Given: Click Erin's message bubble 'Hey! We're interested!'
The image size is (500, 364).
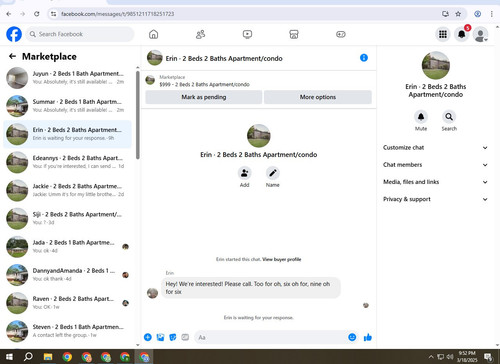Looking at the screenshot, I should (251, 288).
